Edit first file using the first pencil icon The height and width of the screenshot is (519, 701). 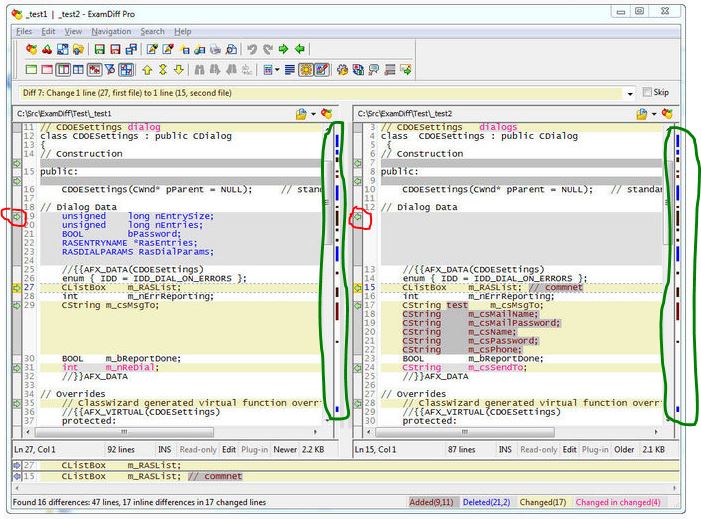tap(152, 49)
